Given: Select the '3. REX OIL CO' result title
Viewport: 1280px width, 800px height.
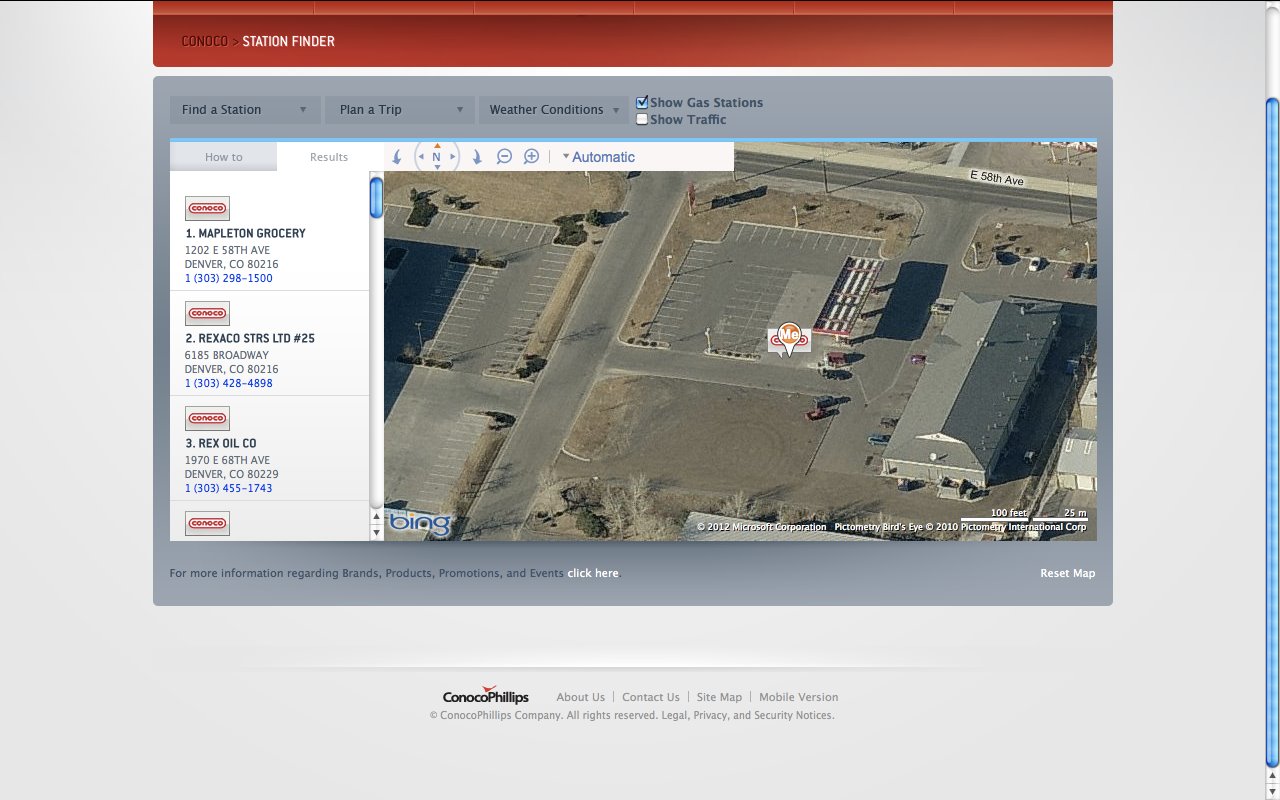Looking at the screenshot, I should [x=220, y=443].
